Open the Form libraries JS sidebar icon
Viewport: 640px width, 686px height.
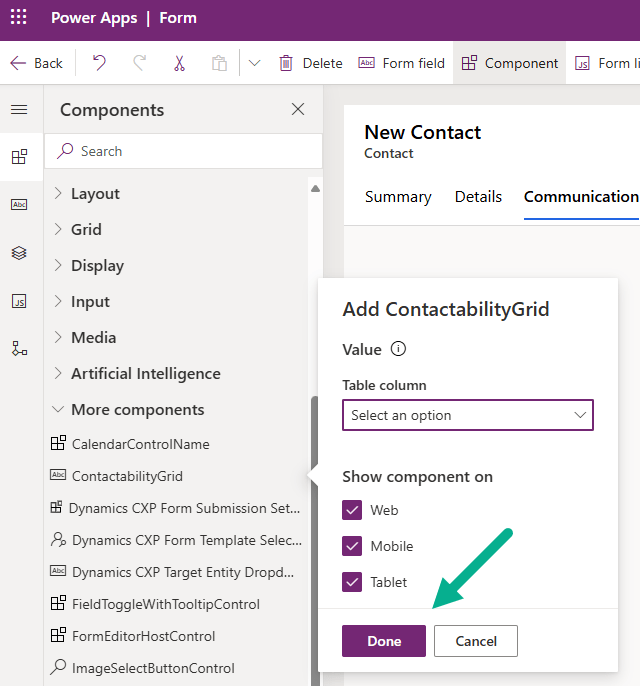coord(19,301)
